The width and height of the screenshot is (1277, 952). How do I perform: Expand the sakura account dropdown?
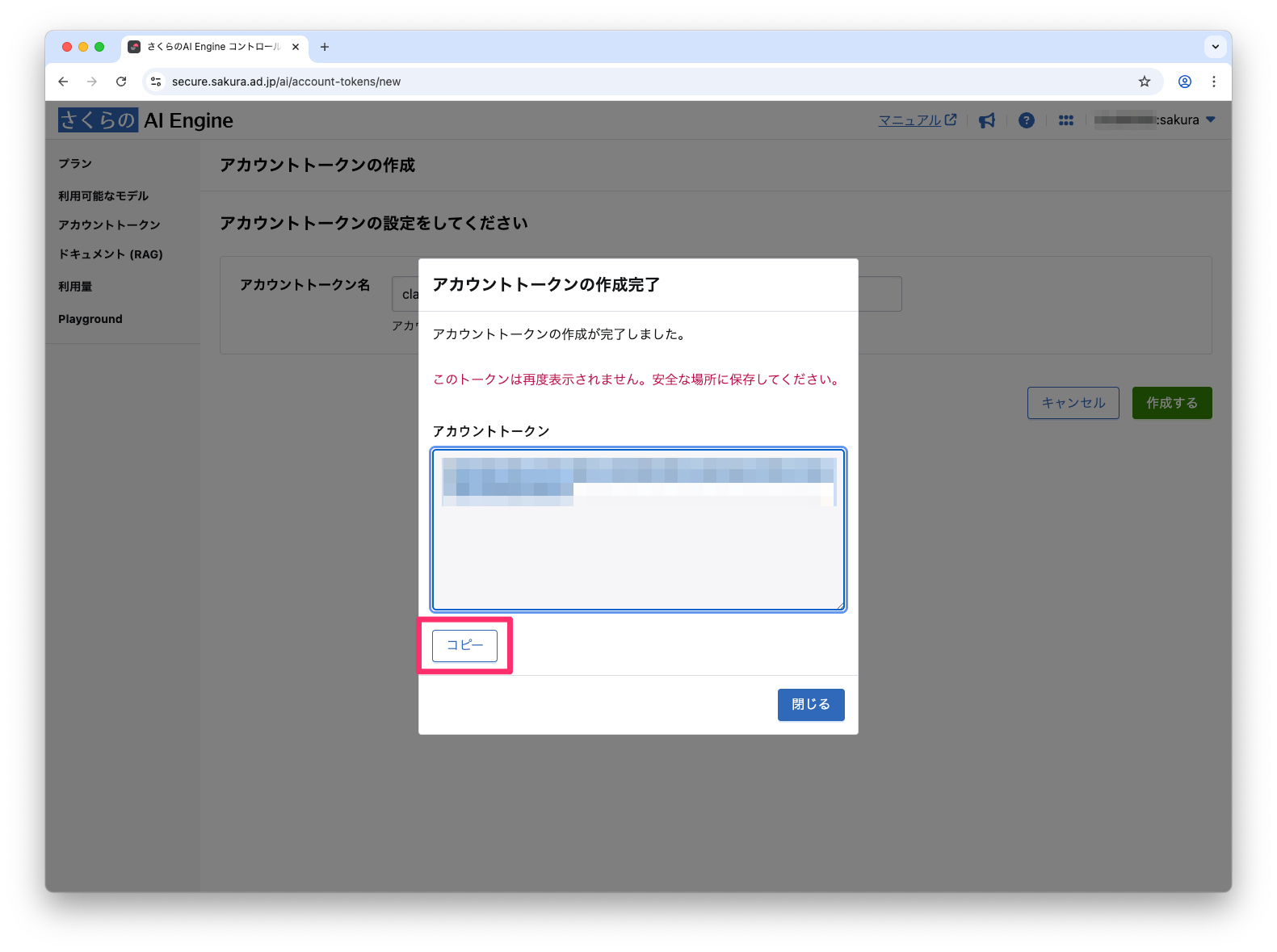pyautogui.click(x=1210, y=120)
